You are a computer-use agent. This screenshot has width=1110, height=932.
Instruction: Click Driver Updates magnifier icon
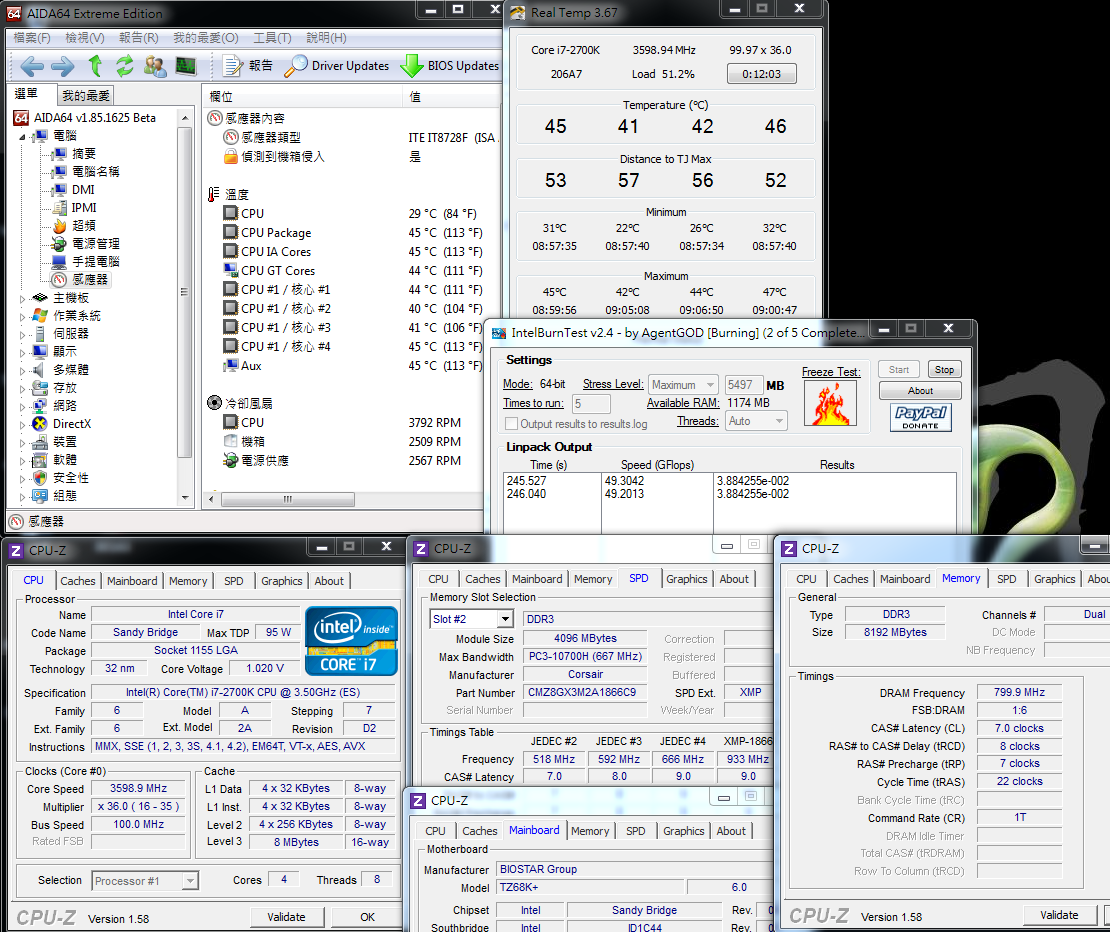(x=296, y=65)
